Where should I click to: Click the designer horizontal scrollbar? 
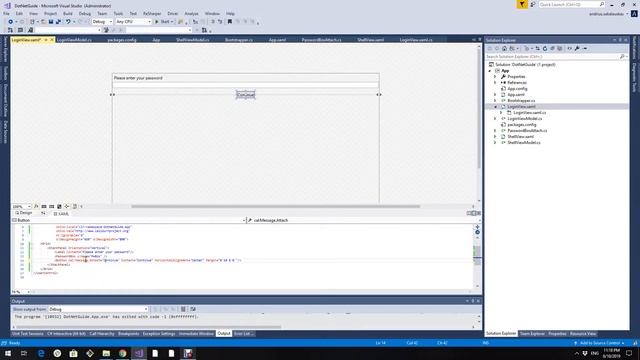(x=276, y=207)
